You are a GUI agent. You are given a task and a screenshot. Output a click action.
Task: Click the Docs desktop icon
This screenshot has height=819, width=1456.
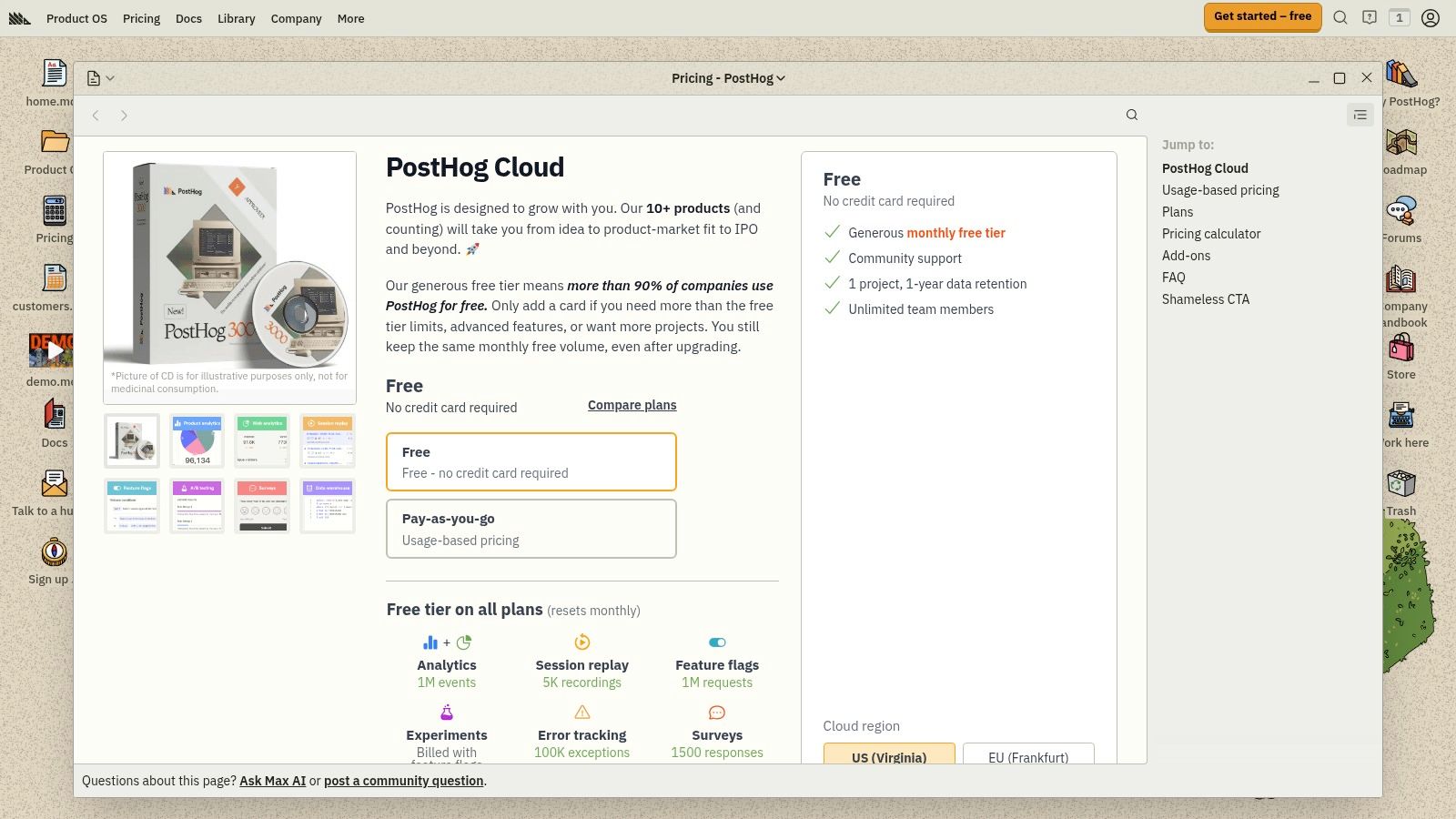[x=55, y=424]
